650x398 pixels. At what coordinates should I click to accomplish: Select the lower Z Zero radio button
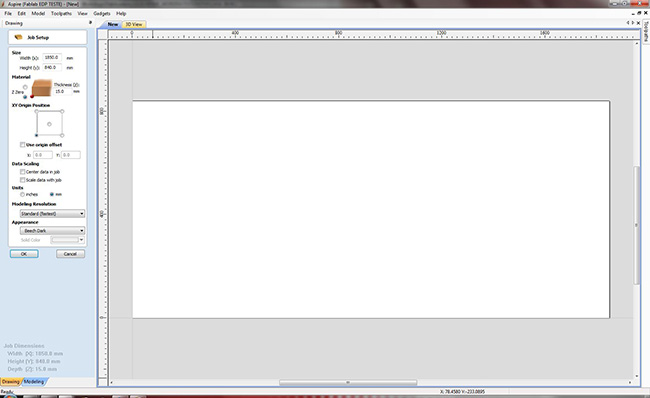coord(25,97)
